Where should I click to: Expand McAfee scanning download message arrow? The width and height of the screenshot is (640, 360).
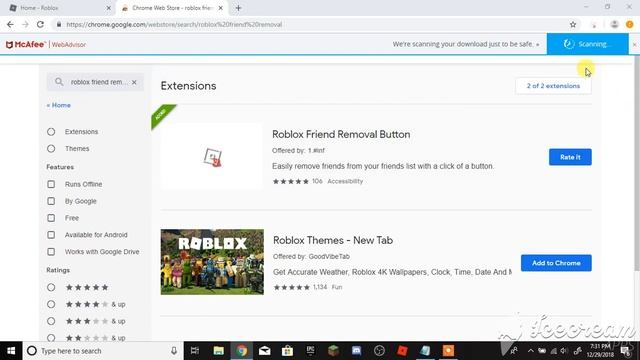point(538,44)
